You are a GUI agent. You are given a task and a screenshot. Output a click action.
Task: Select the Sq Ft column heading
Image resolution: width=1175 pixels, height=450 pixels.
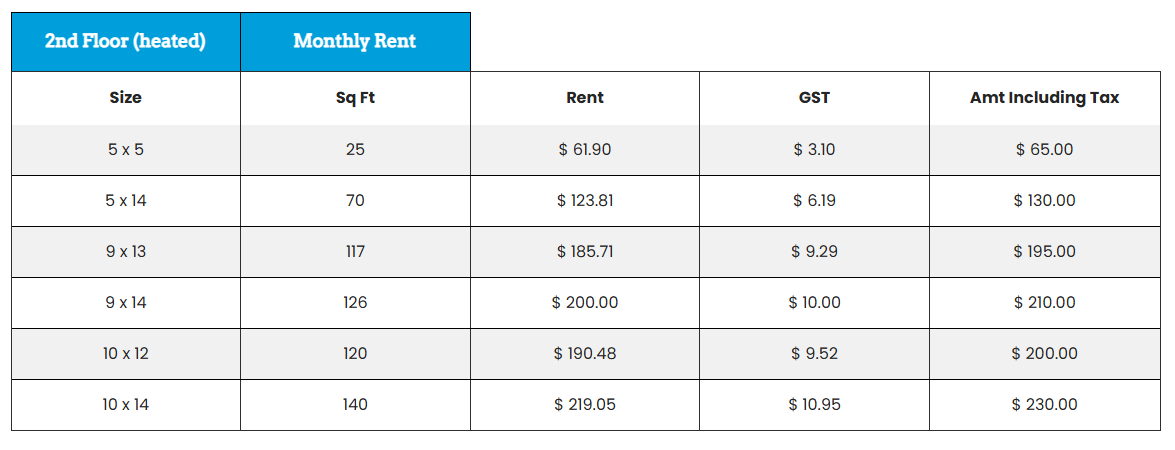coord(355,98)
